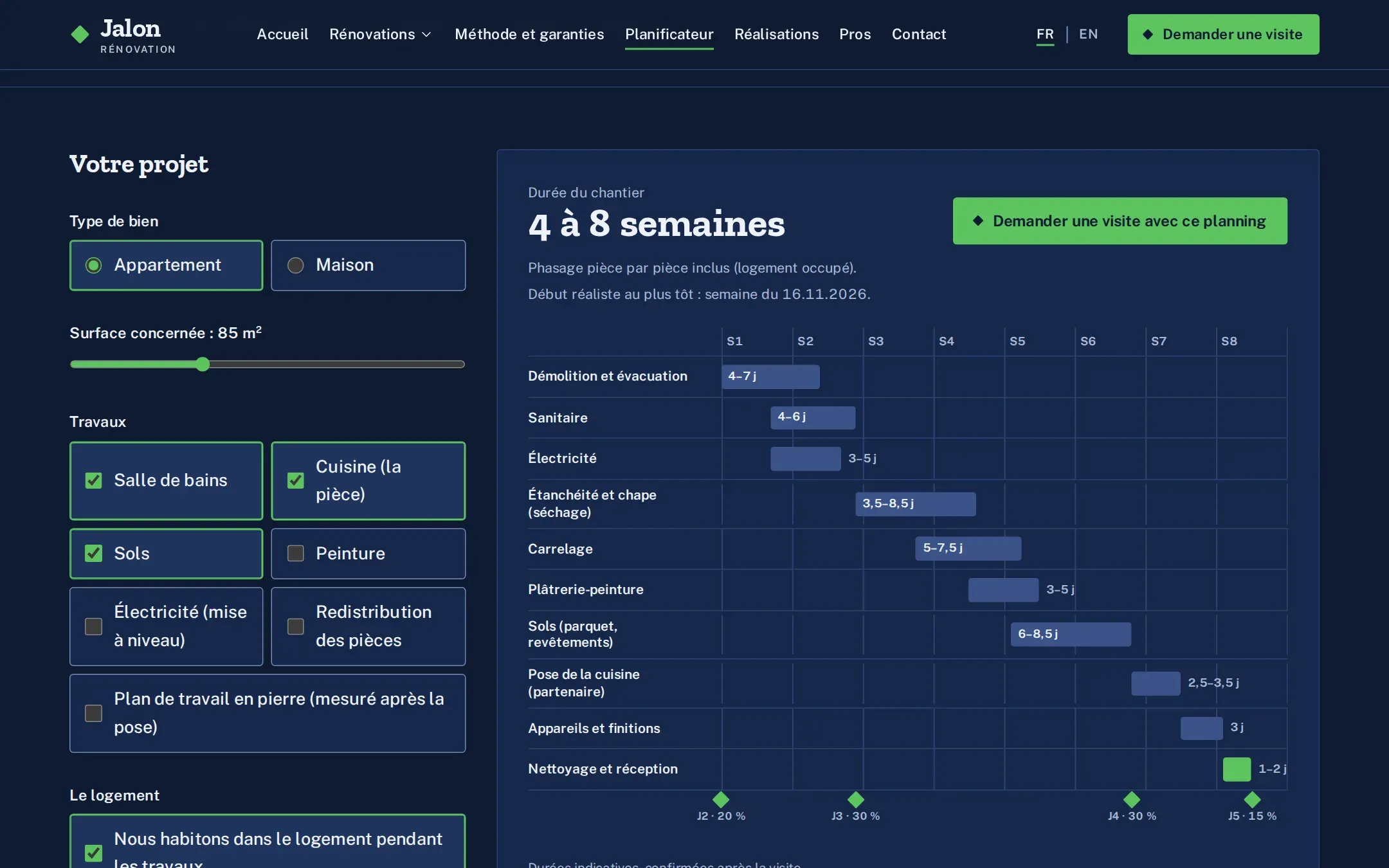Toggle Nous habitons dans le logement checkbox
This screenshot has height=868, width=1389.
tap(94, 853)
